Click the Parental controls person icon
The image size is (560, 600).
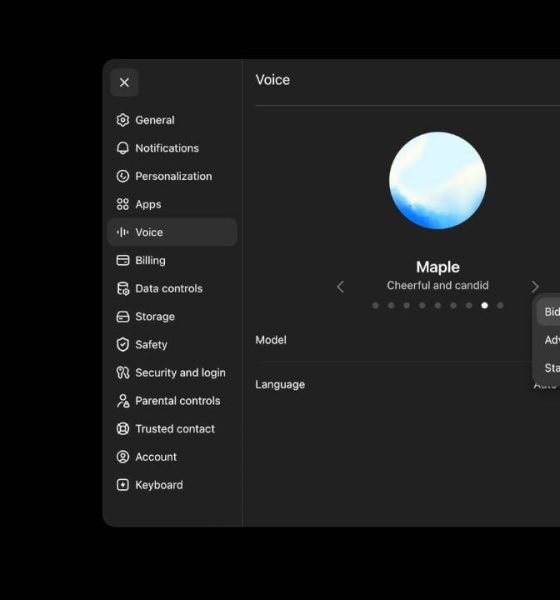click(x=122, y=401)
